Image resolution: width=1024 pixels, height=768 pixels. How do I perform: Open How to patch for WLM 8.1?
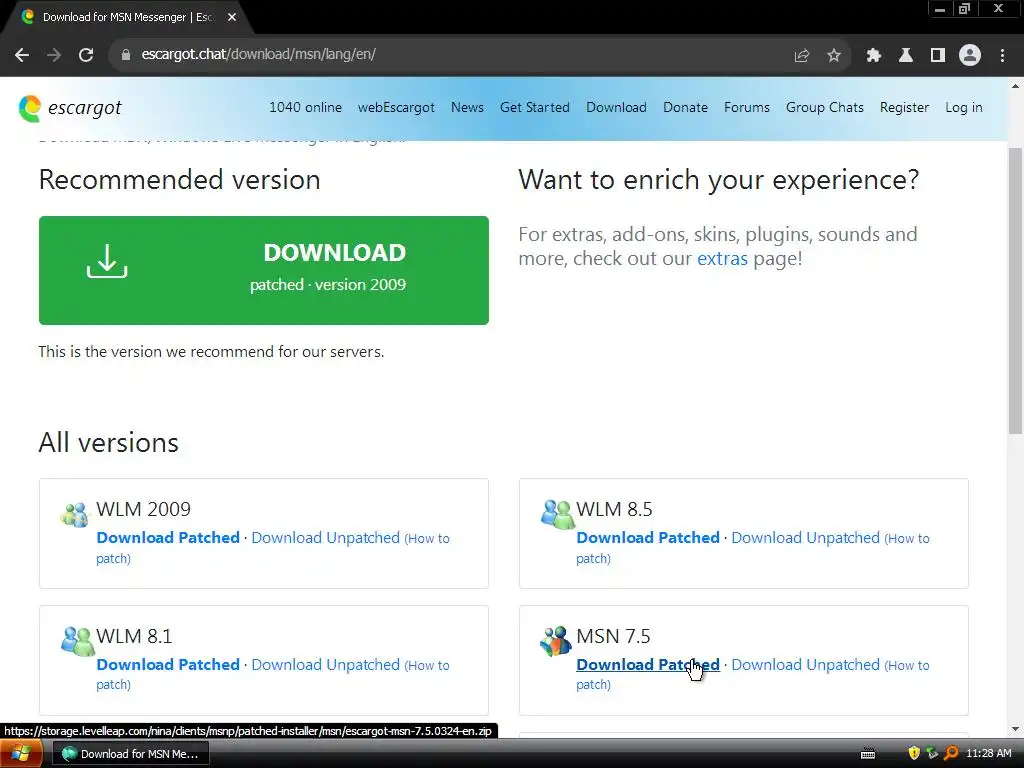click(x=273, y=675)
